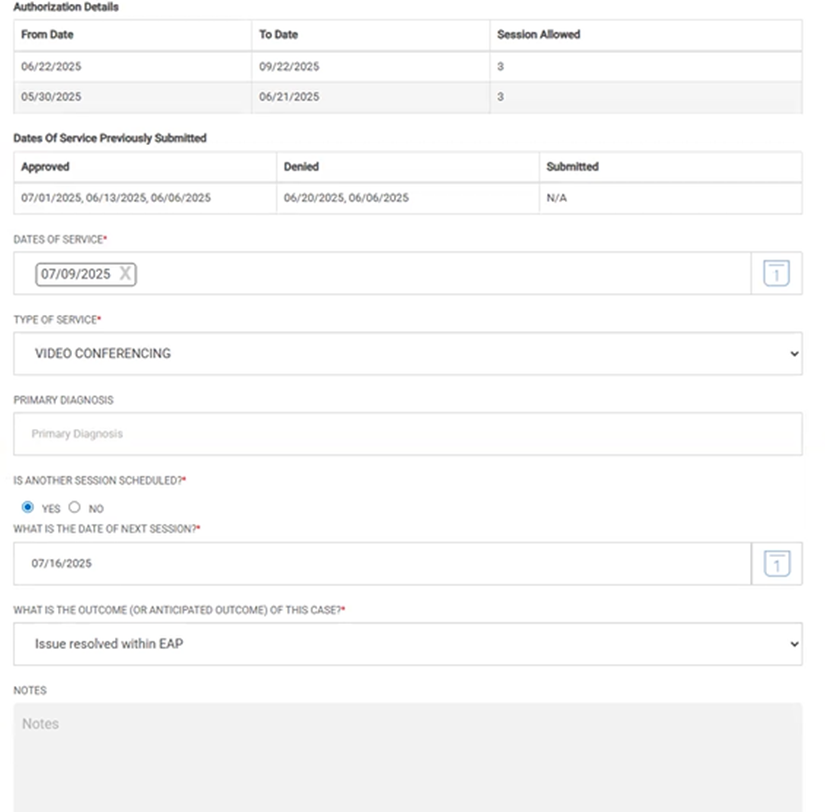This screenshot has width=825, height=812.
Task: Open the next session date calendar icon
Action: [x=776, y=564]
